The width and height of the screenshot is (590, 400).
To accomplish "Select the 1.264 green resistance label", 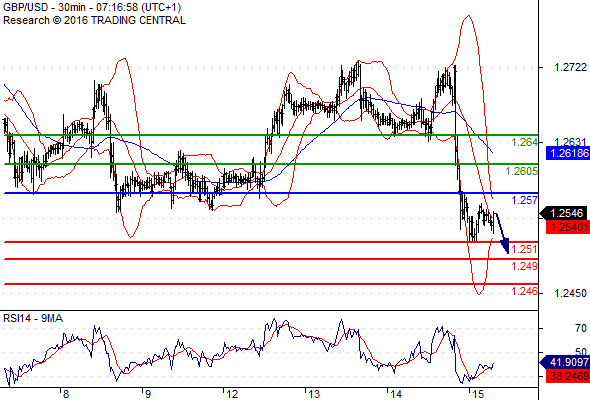I will [524, 142].
